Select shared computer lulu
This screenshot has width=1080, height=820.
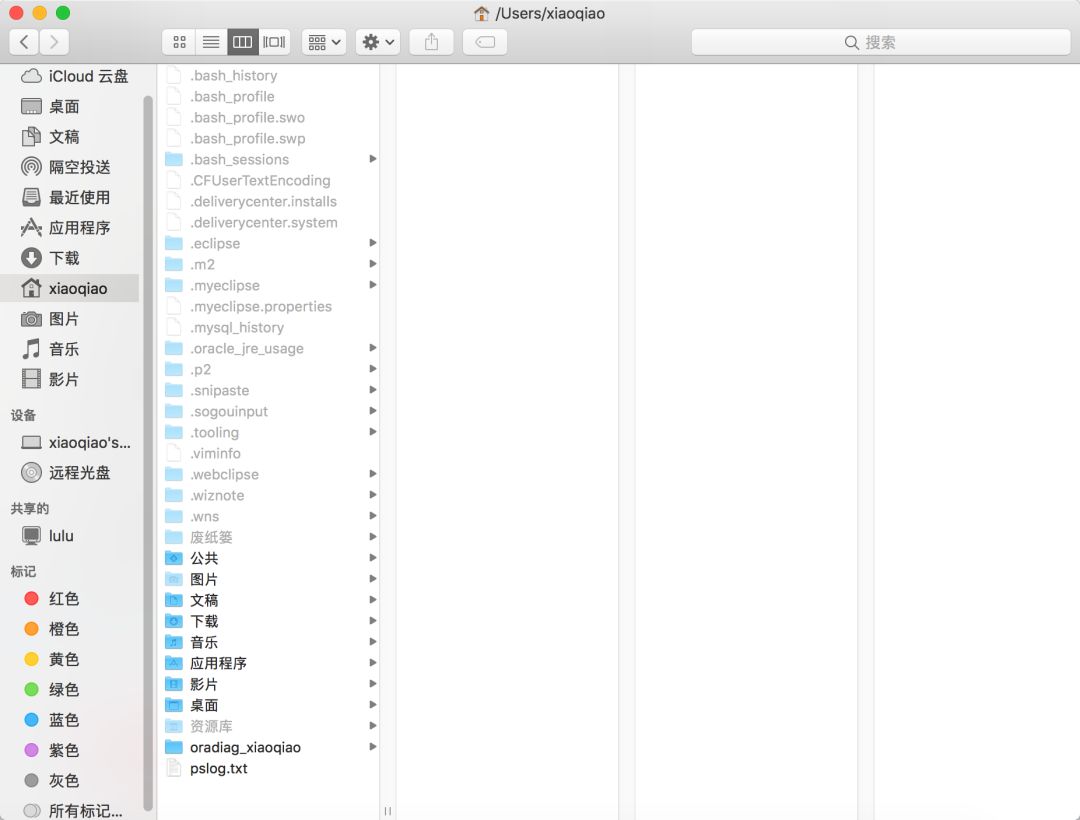point(60,536)
